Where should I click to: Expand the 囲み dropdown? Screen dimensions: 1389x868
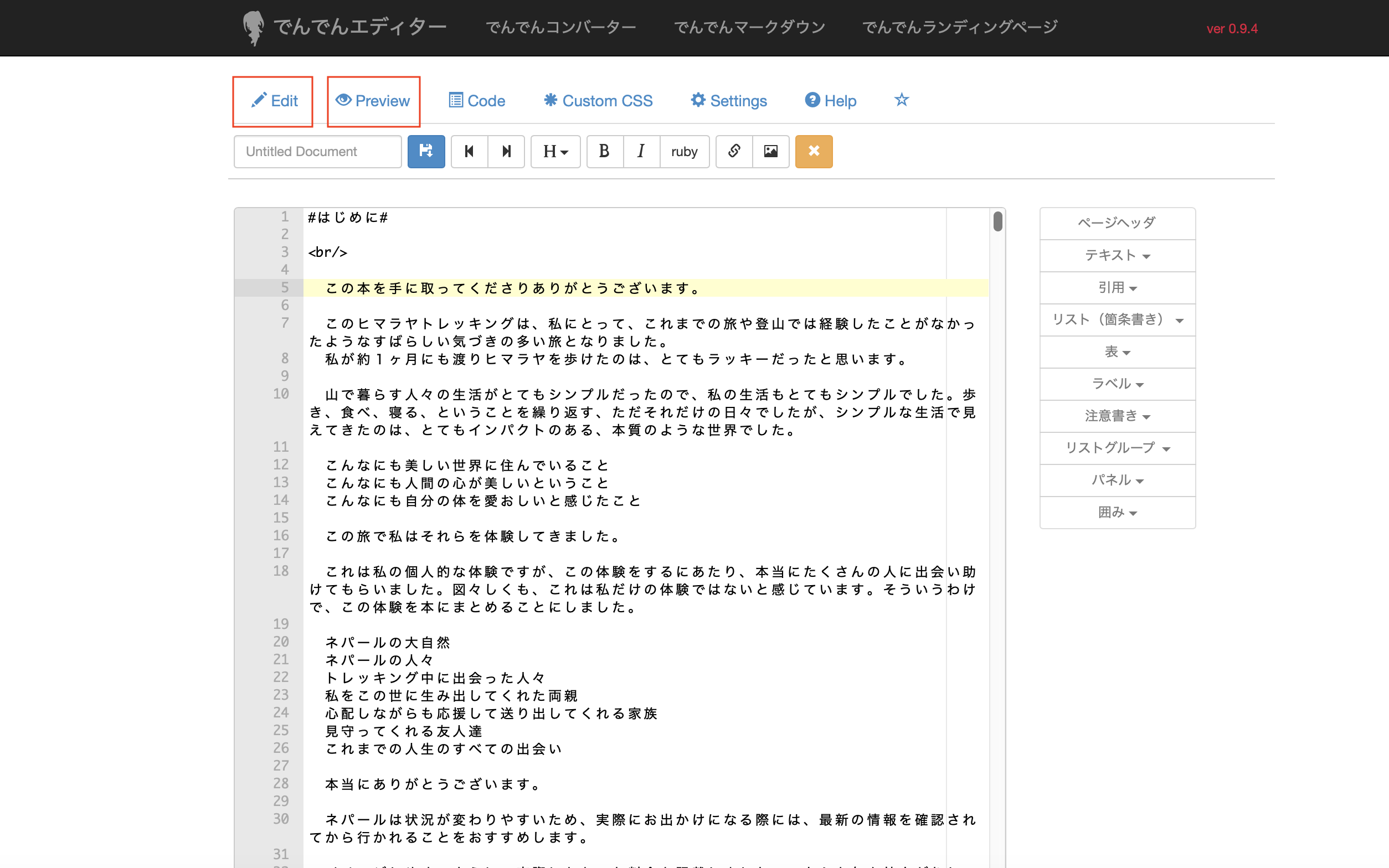pyautogui.click(x=1118, y=513)
